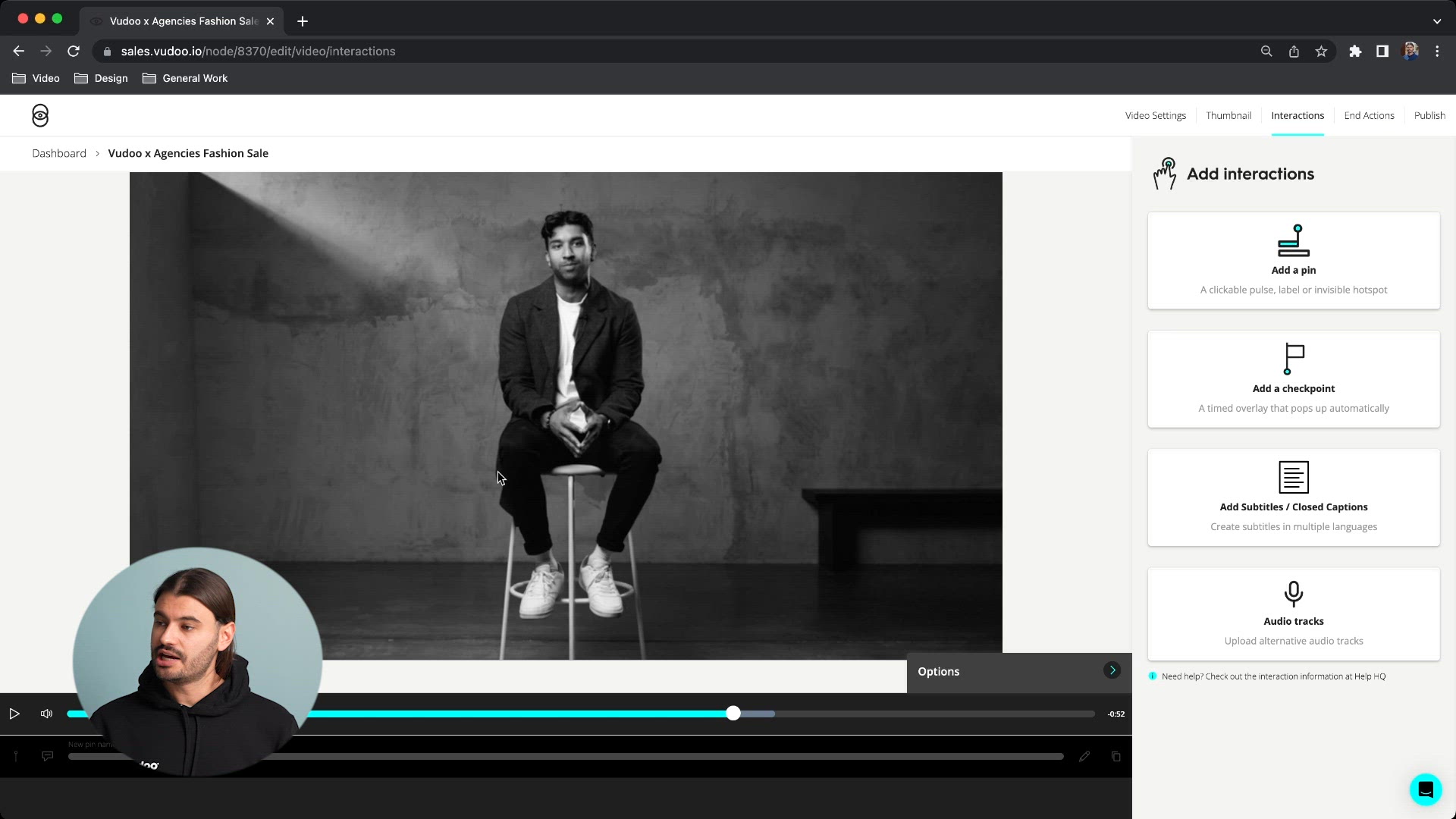The width and height of the screenshot is (1456, 819).
Task: Open the browser share icon
Action: coord(1294,51)
